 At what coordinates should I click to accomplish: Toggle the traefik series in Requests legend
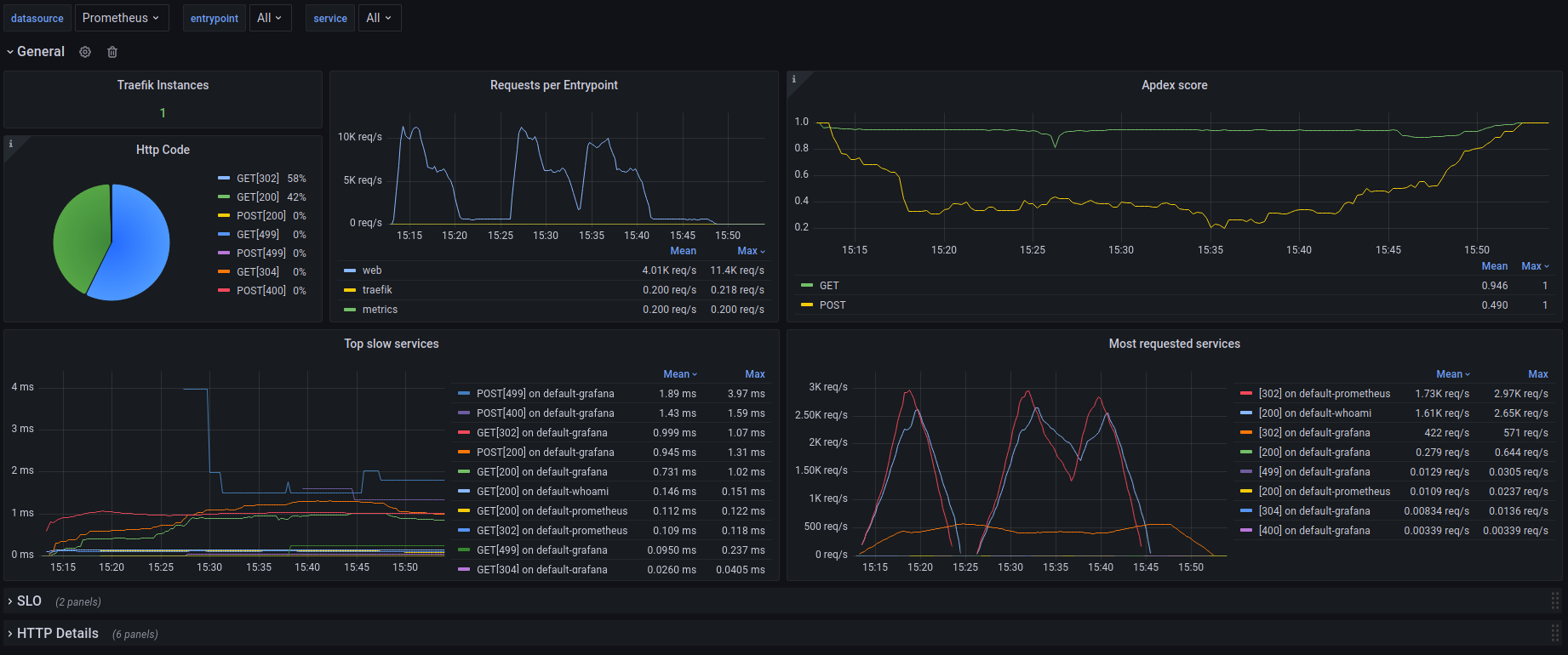[x=377, y=290]
